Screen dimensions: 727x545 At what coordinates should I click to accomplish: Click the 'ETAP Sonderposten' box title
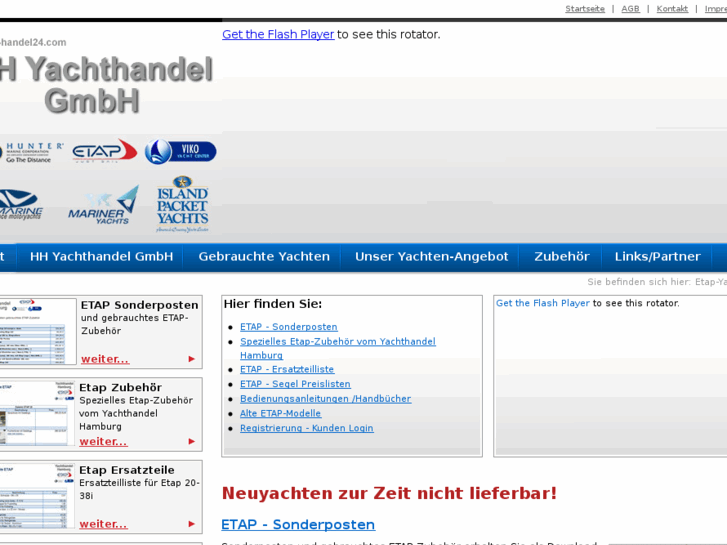140,305
